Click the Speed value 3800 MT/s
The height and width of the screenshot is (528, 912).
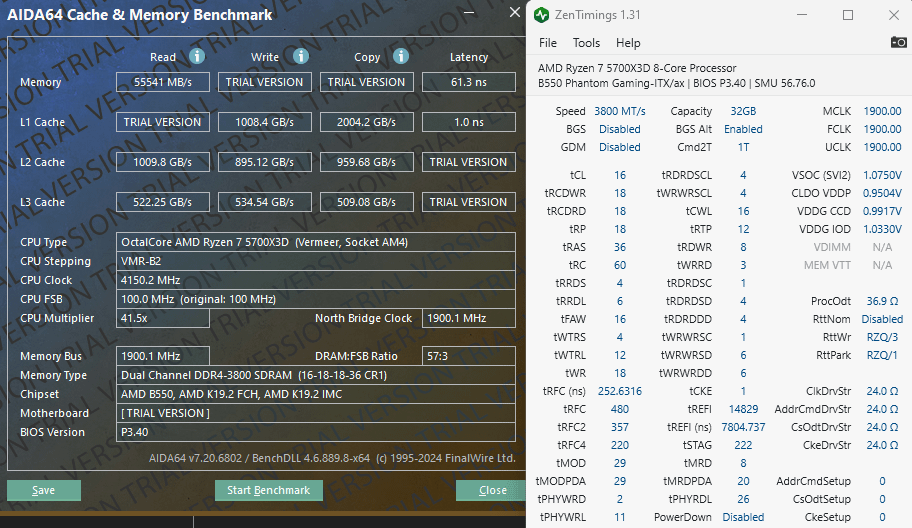click(619, 111)
